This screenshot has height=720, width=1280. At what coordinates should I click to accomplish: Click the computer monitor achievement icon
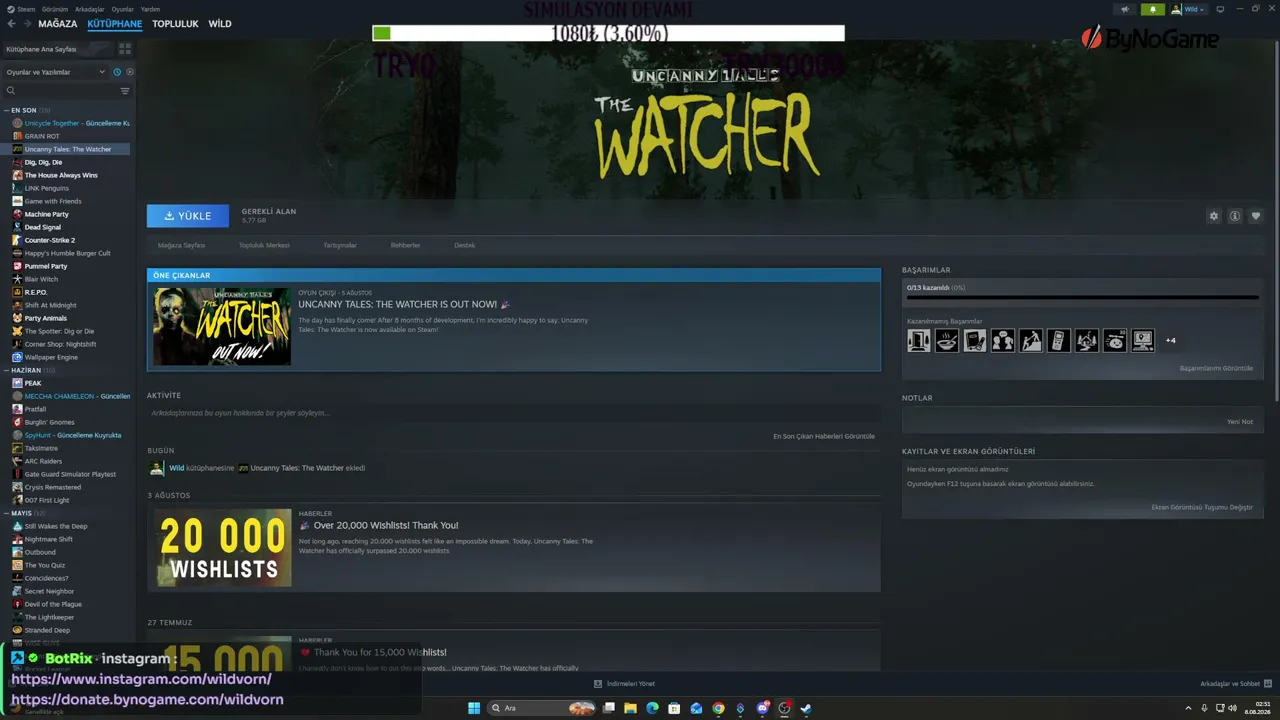(x=1143, y=340)
